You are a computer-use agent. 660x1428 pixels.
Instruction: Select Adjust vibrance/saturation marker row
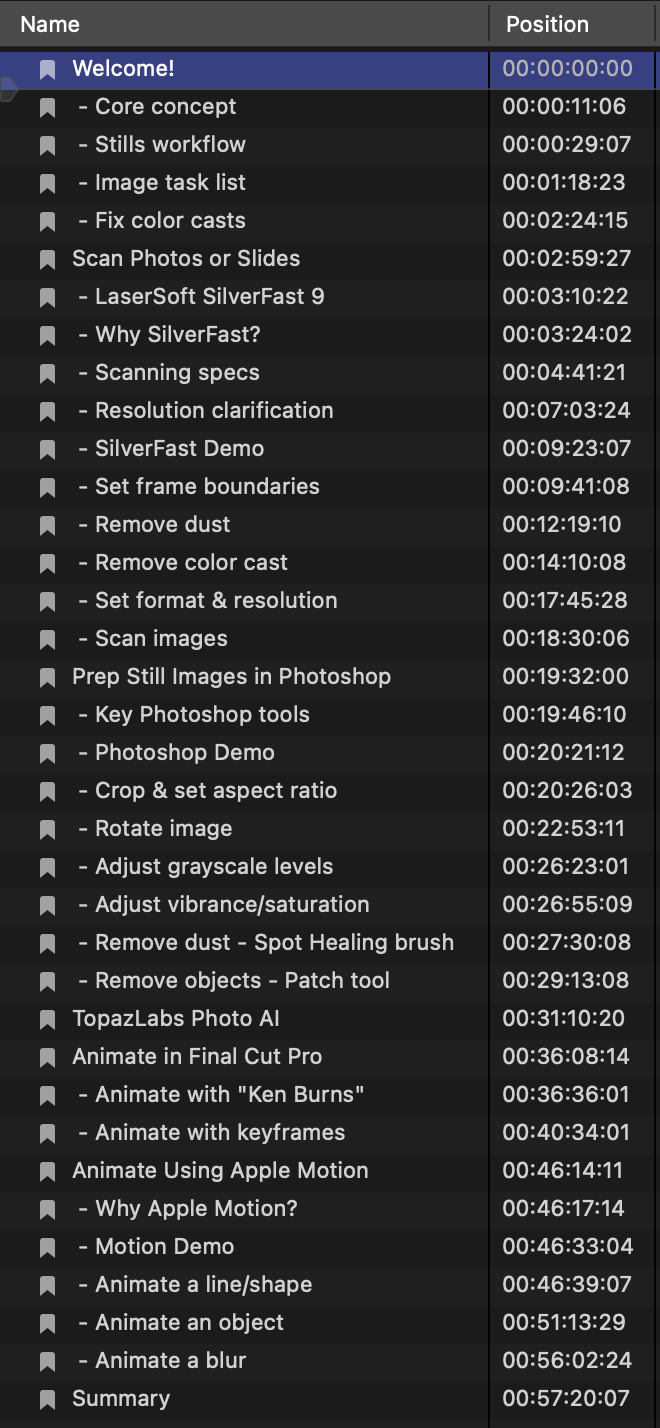pos(330,905)
